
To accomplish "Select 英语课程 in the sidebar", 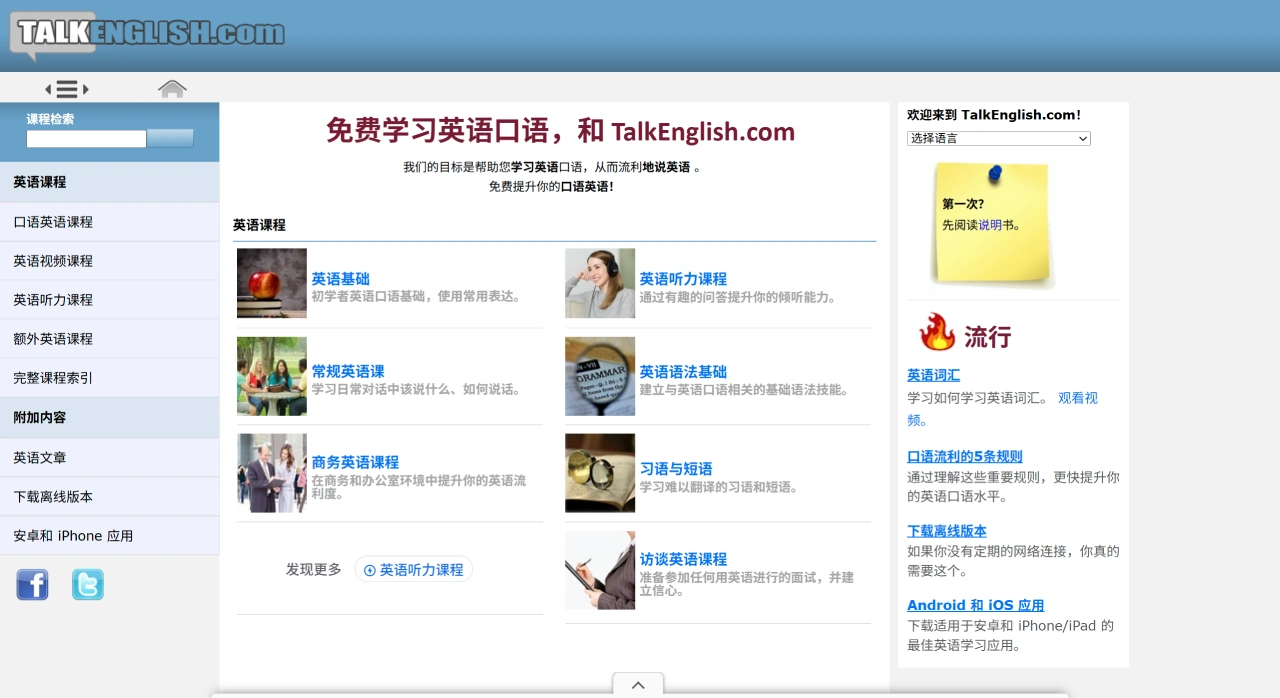I will 39,182.
